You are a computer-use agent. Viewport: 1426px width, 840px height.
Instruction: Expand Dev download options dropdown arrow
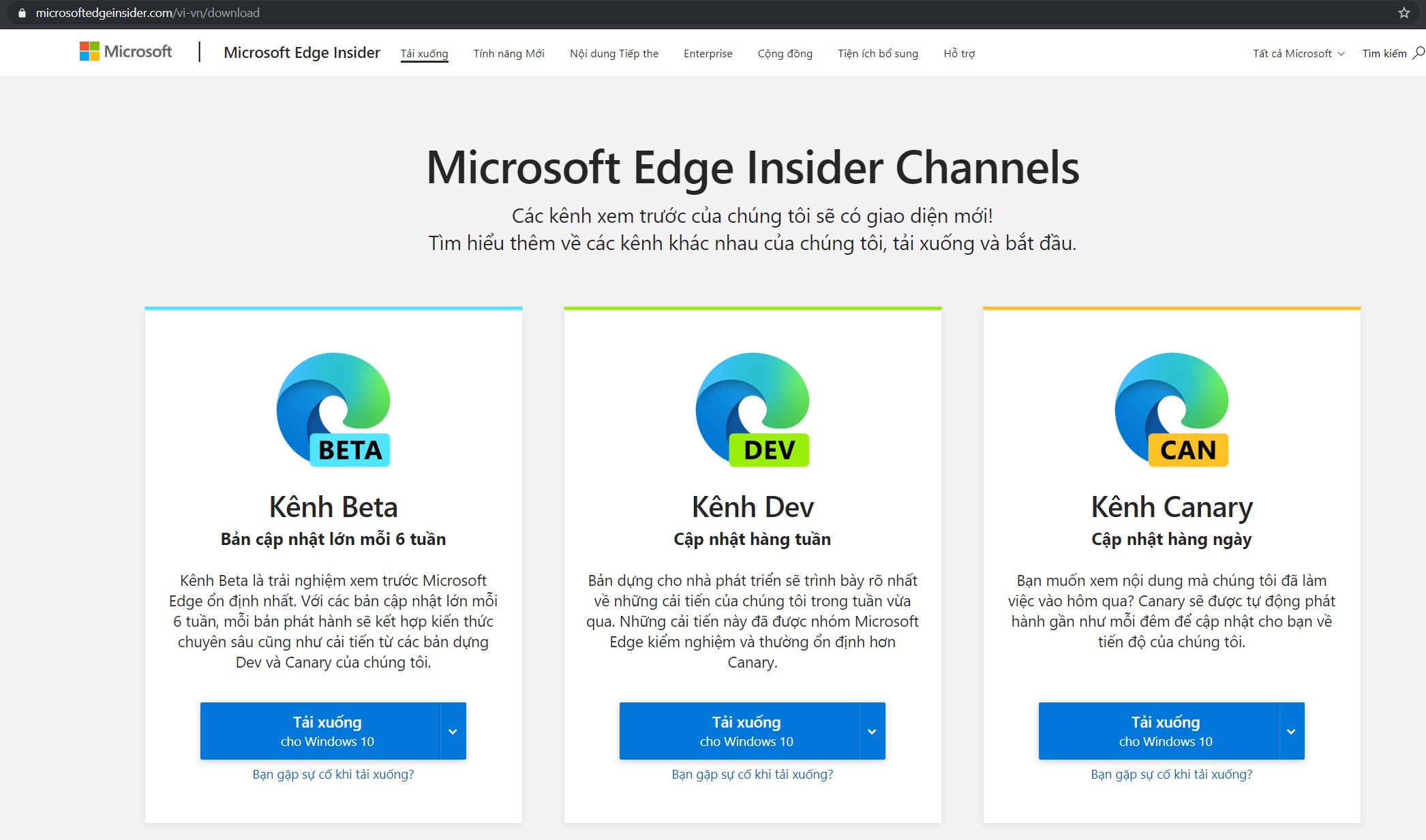[x=872, y=731]
